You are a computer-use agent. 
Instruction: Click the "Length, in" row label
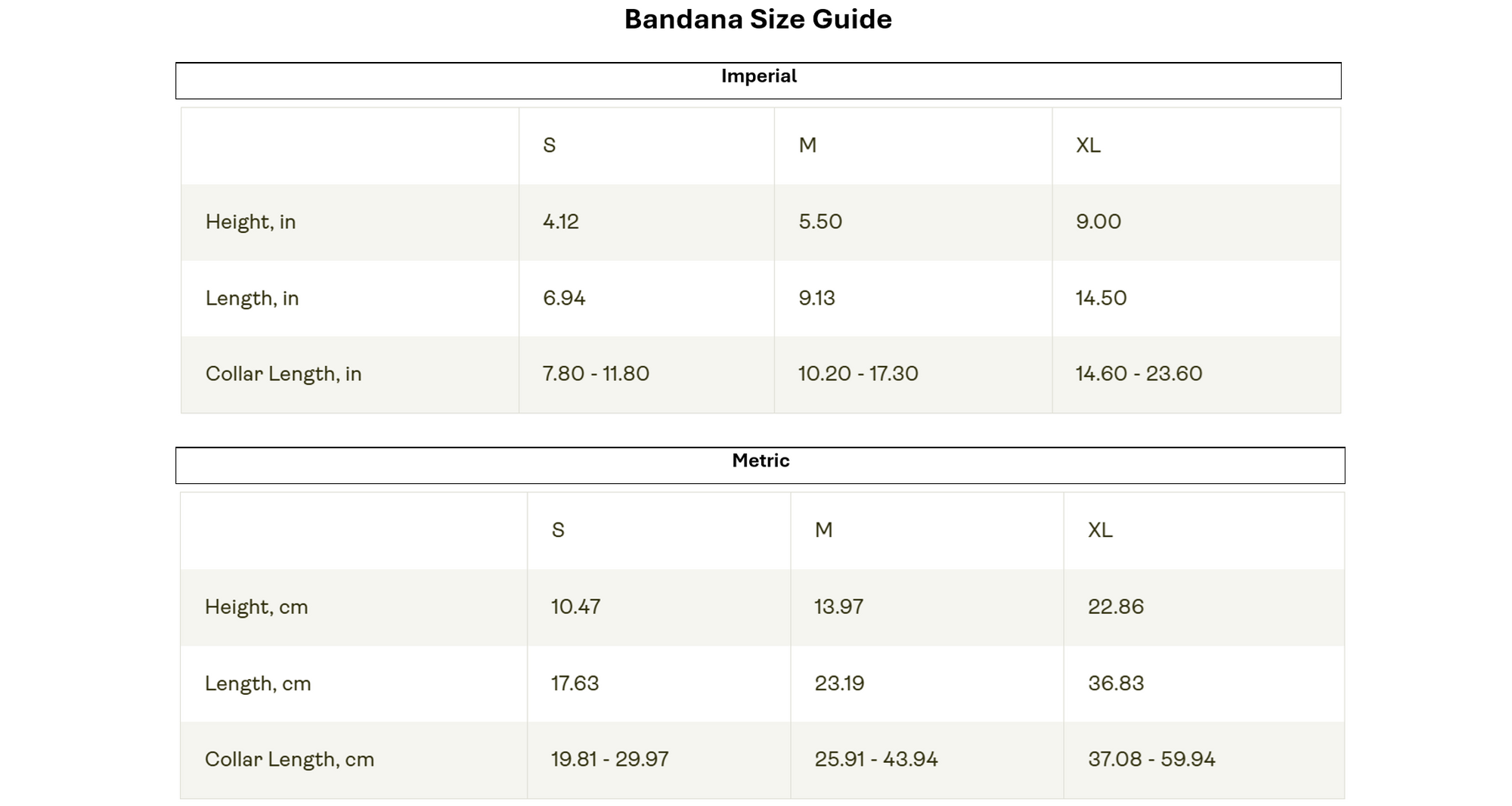coord(252,299)
